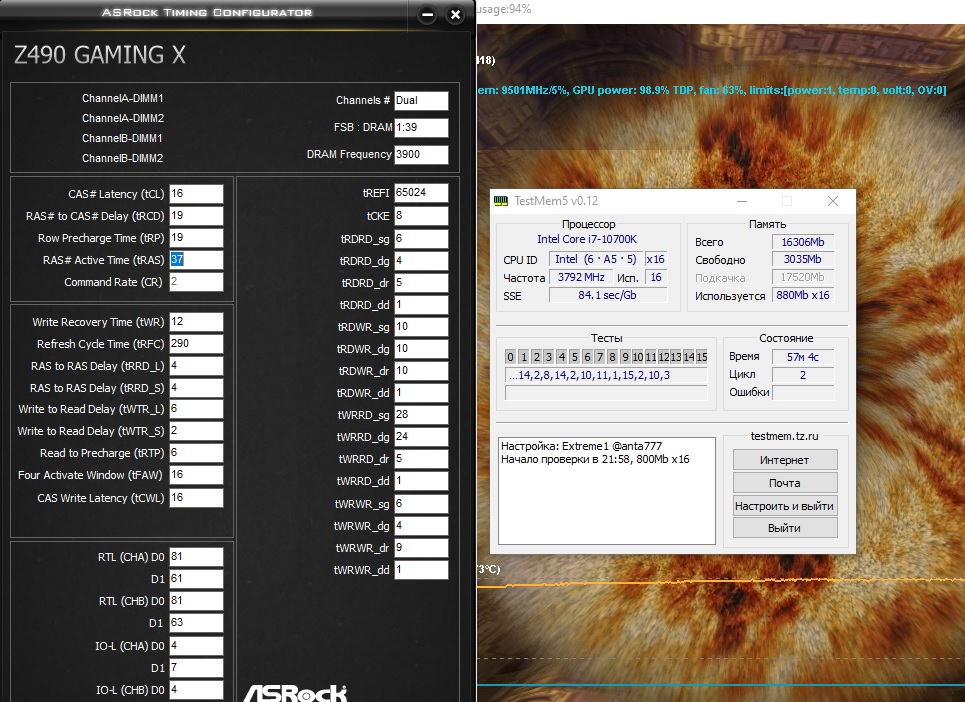965x702 pixels.
Task: Click the tWRRD_sg value field
Action: (422, 415)
